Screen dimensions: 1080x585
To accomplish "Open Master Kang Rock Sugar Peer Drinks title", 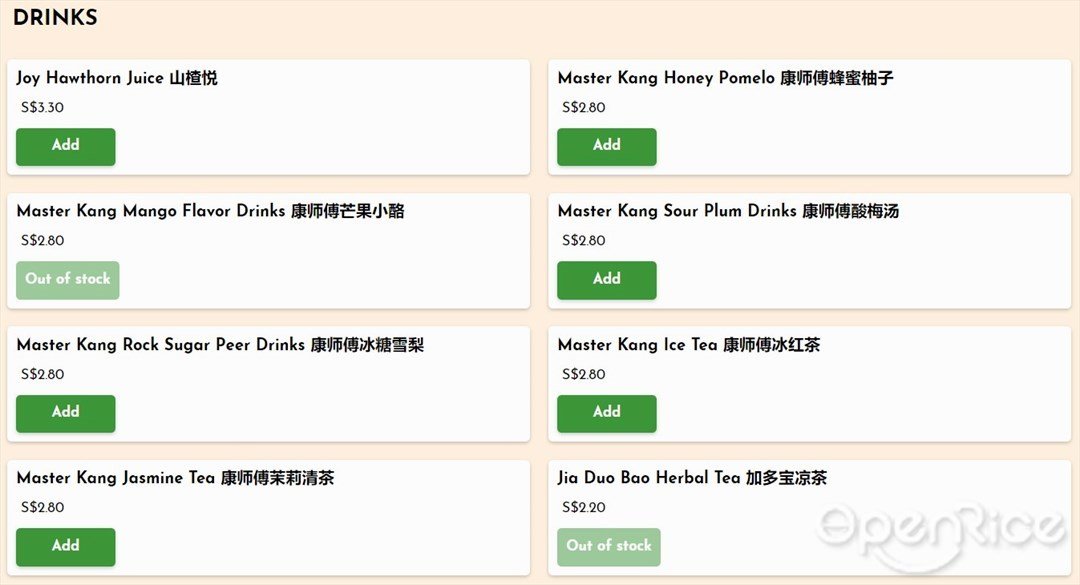I will 220,345.
